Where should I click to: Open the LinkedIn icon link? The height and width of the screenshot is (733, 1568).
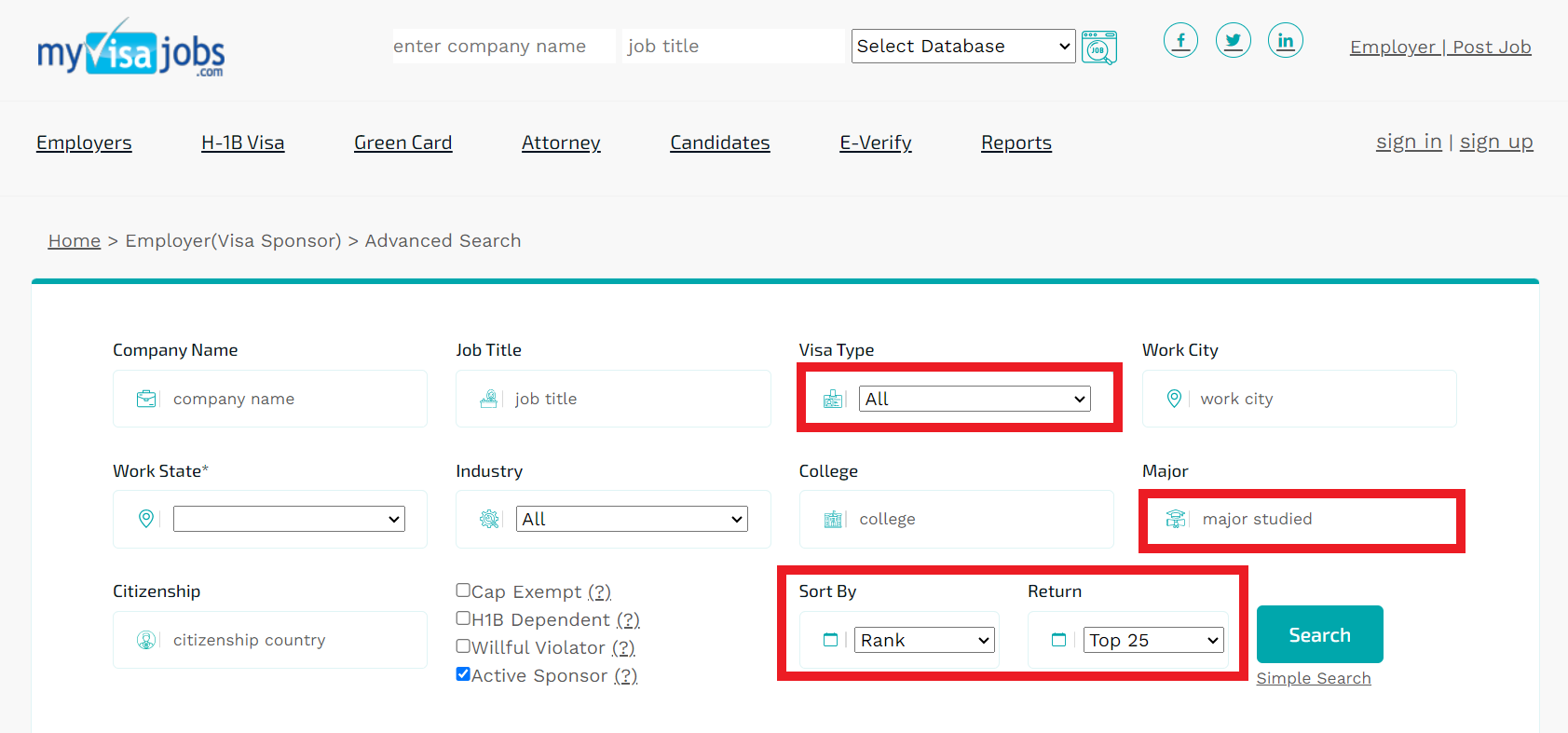point(1285,40)
